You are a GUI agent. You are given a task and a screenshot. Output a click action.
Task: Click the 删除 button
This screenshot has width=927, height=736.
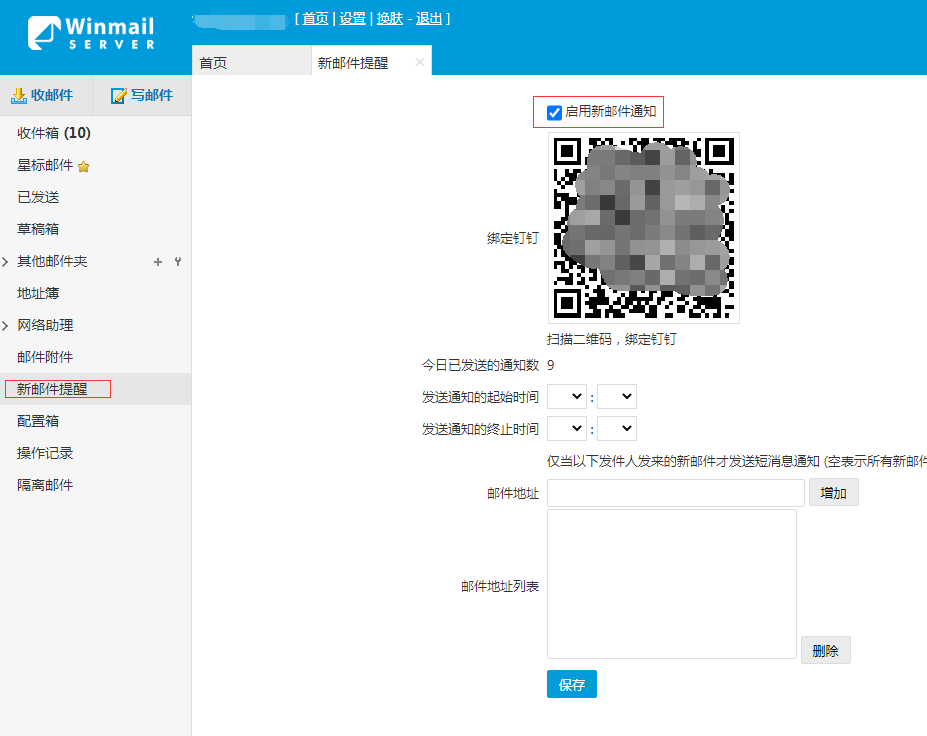(825, 651)
